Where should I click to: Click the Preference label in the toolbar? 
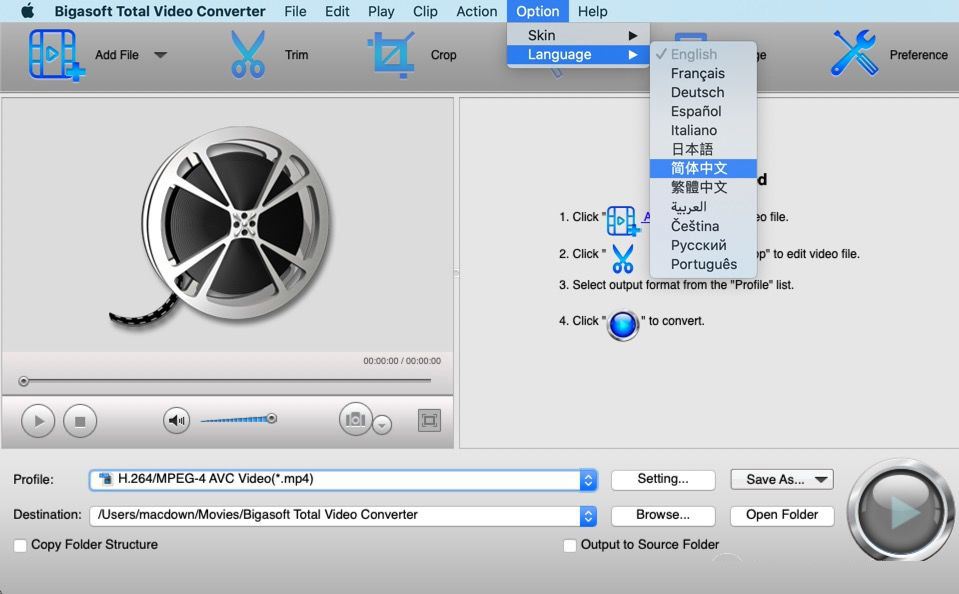tap(918, 55)
